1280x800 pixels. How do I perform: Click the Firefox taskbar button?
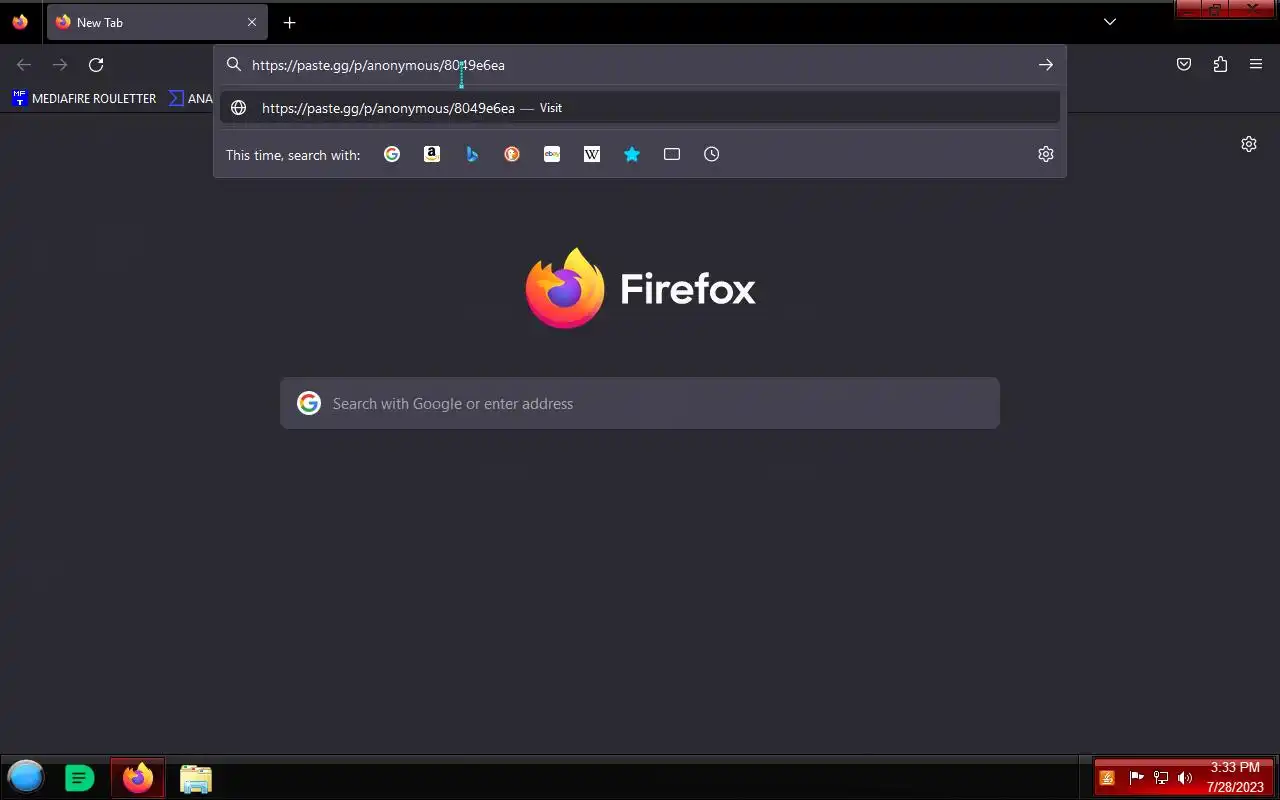coord(138,777)
